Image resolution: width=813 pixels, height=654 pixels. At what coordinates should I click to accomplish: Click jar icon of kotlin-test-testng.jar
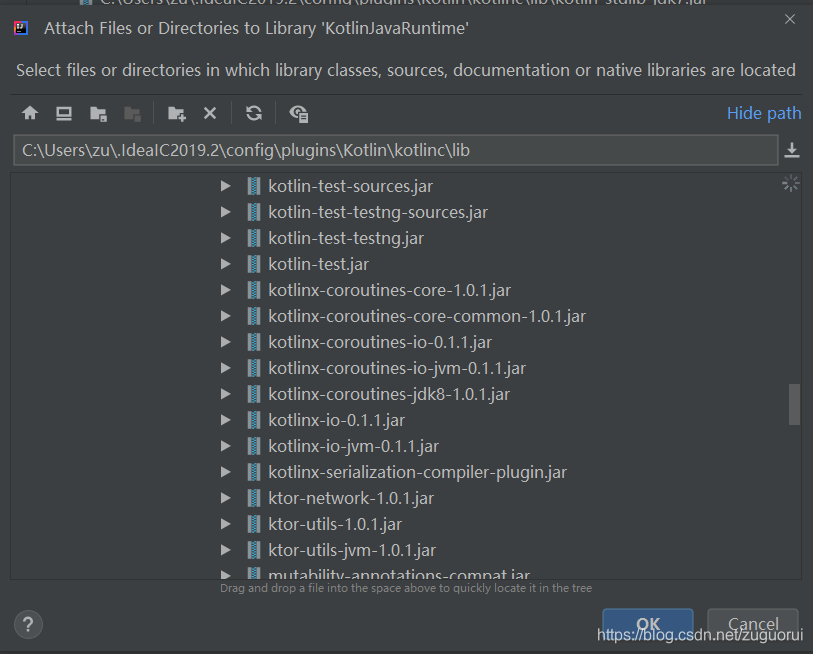click(254, 238)
